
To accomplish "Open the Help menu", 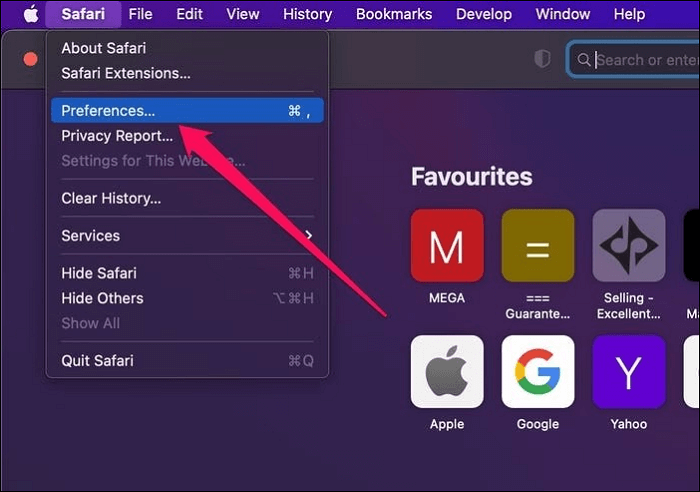I will tap(629, 14).
